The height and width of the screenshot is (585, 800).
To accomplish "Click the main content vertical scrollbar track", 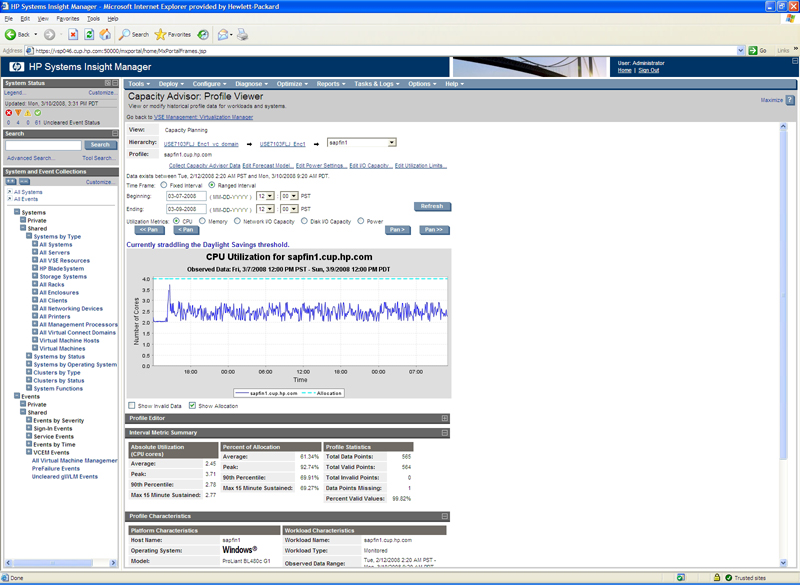I will (x=784, y=344).
